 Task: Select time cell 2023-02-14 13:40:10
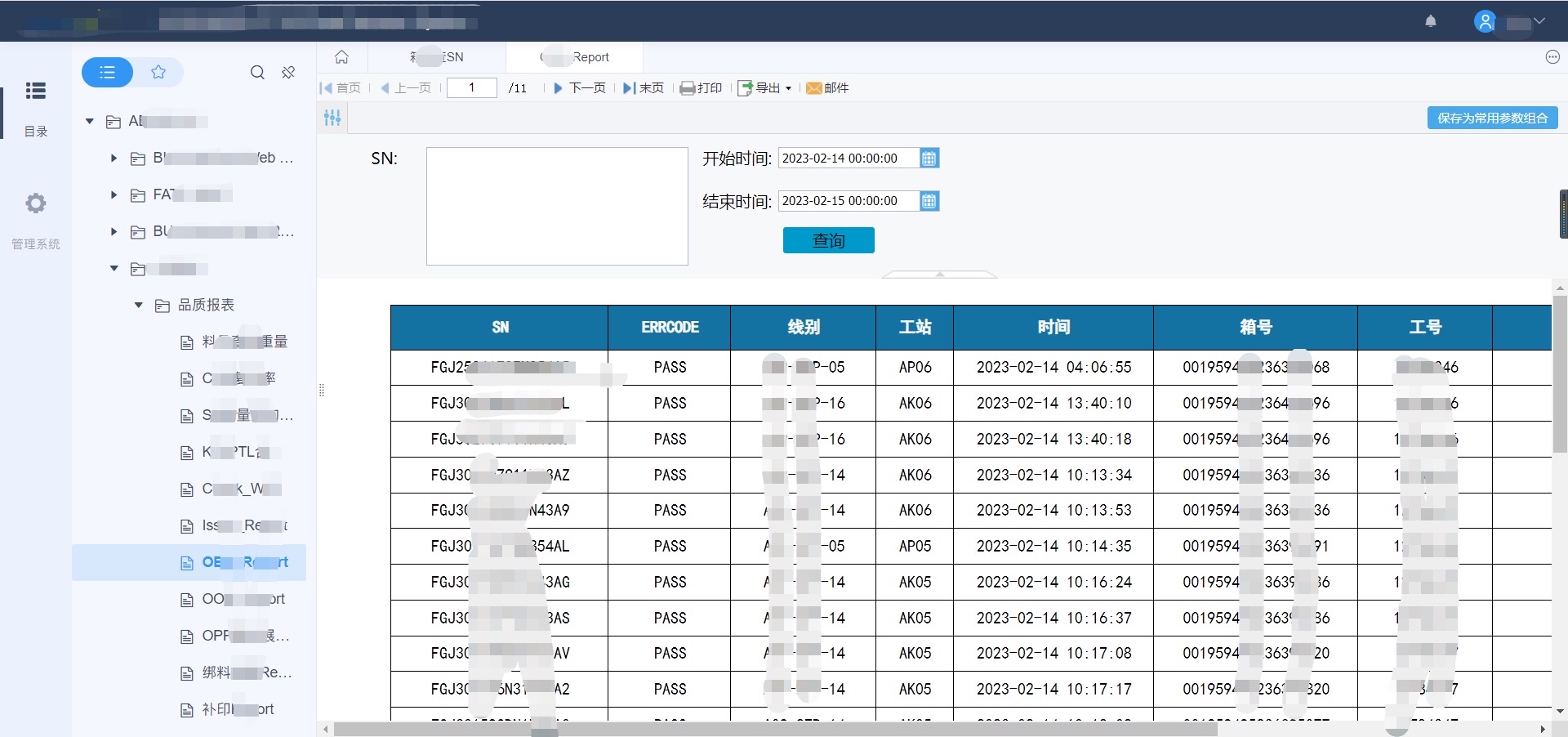point(1053,404)
